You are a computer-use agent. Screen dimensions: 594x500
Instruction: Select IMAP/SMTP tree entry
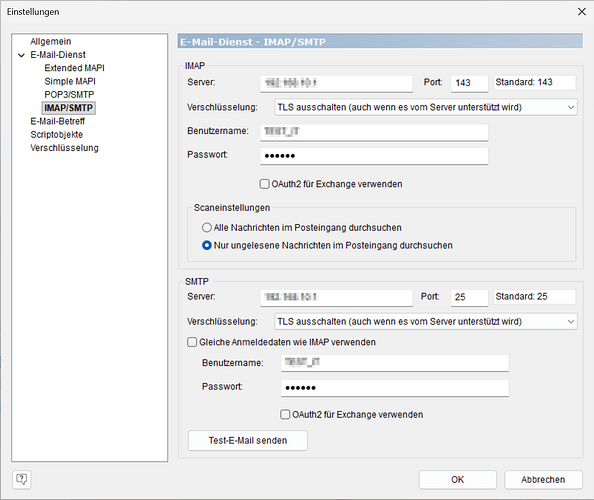(69, 108)
